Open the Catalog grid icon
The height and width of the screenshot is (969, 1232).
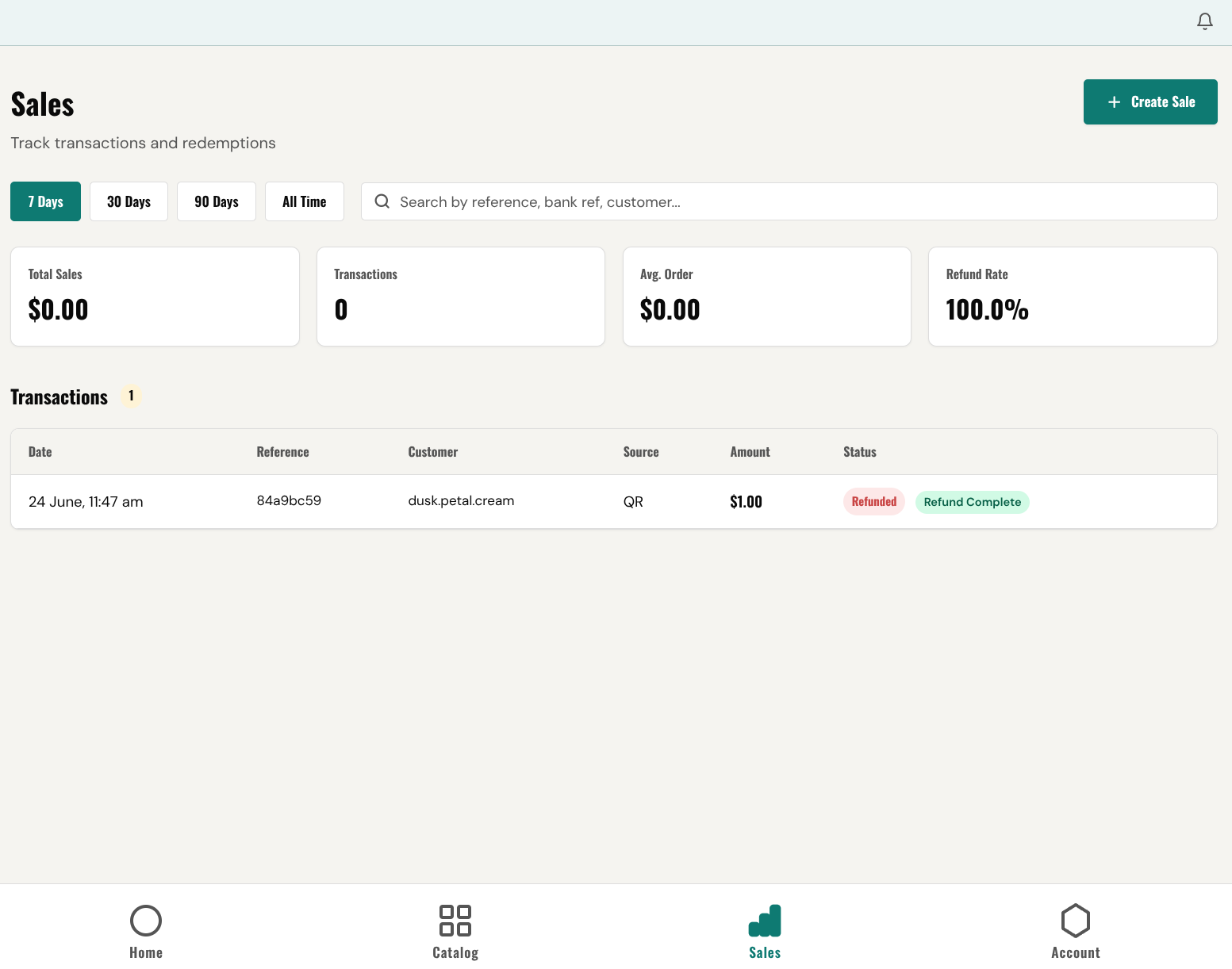click(x=455, y=921)
